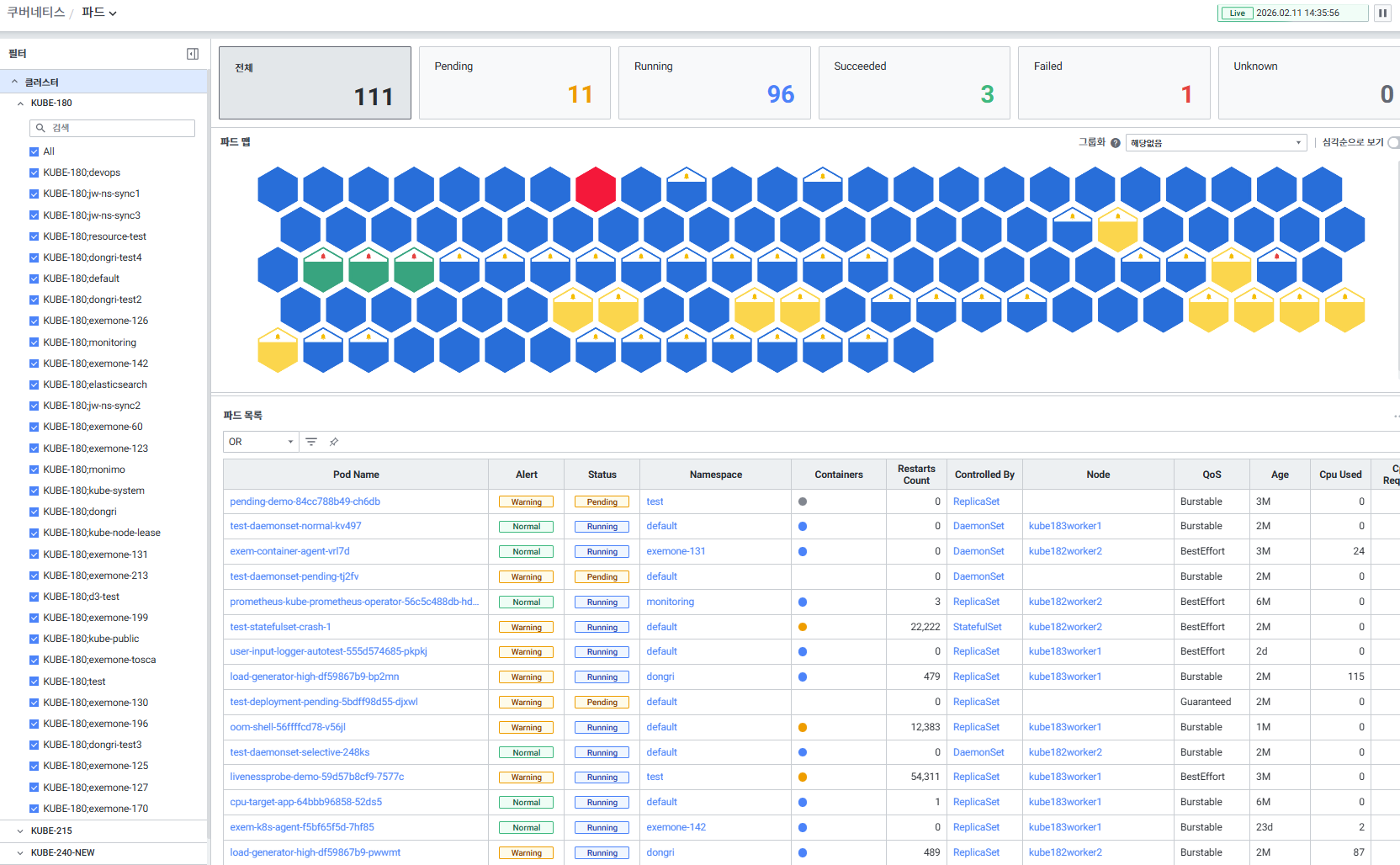This screenshot has height=865, width=1400.
Task: Toggle the KUBE-180;monitoring checkbox
Action: pos(34,342)
